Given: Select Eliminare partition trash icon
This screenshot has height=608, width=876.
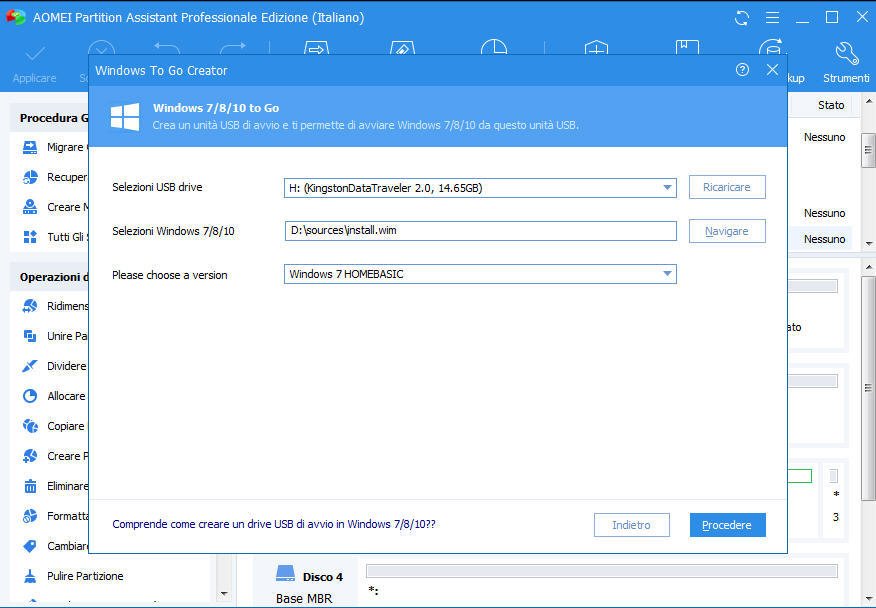Looking at the screenshot, I should (x=30, y=486).
